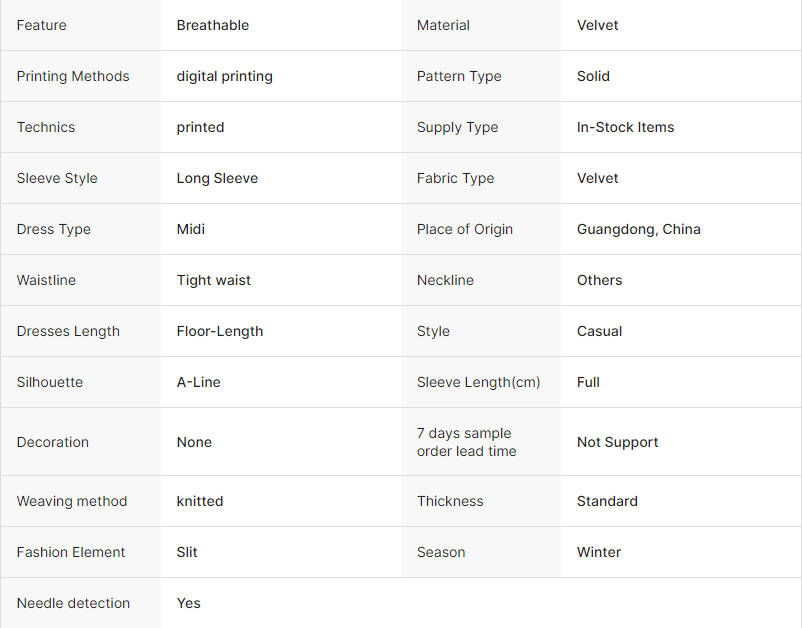The width and height of the screenshot is (802, 628).
Task: Click the Floor-Length value
Action: (x=220, y=331)
